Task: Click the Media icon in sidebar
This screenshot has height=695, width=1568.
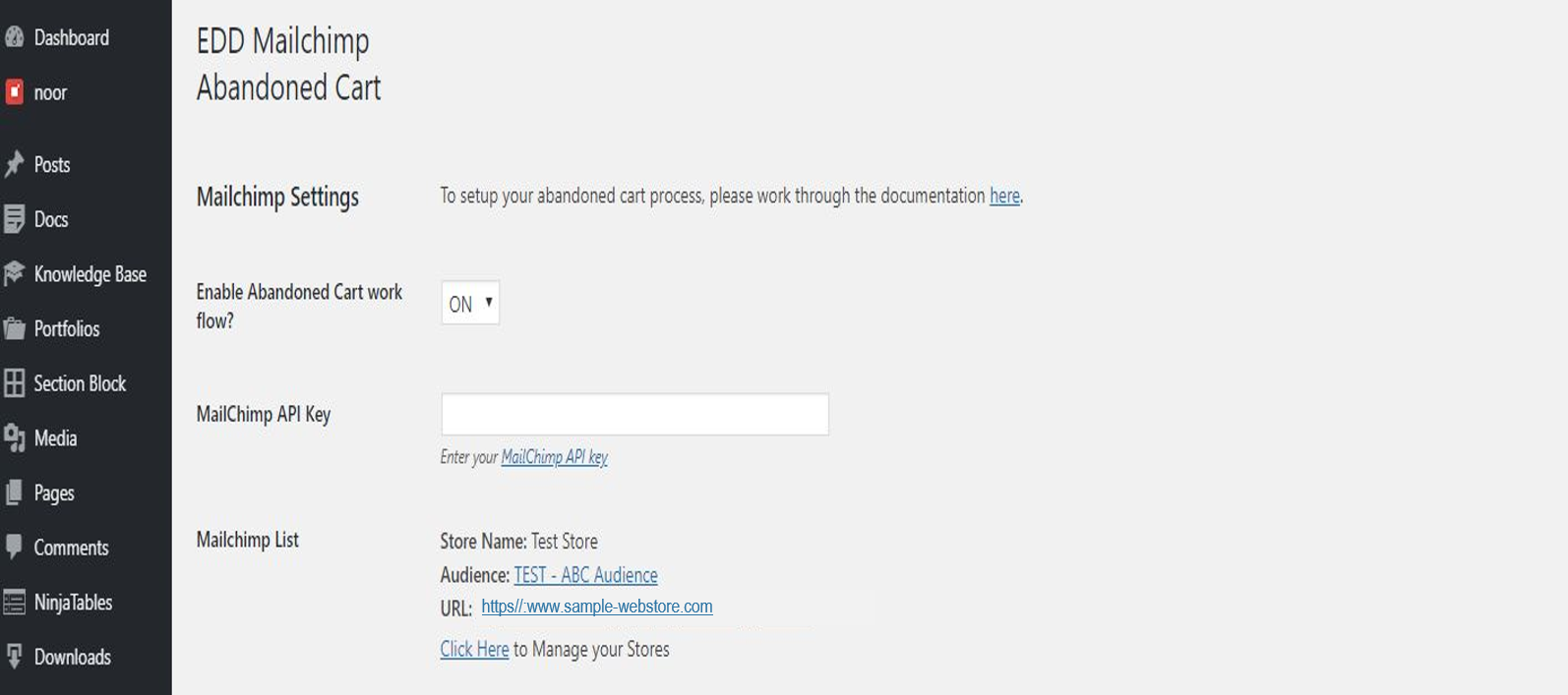Action: pyautogui.click(x=14, y=438)
